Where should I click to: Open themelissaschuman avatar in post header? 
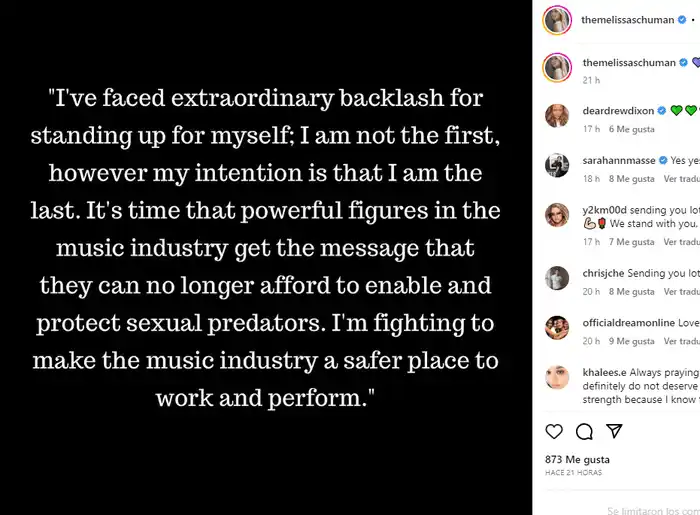[557, 19]
